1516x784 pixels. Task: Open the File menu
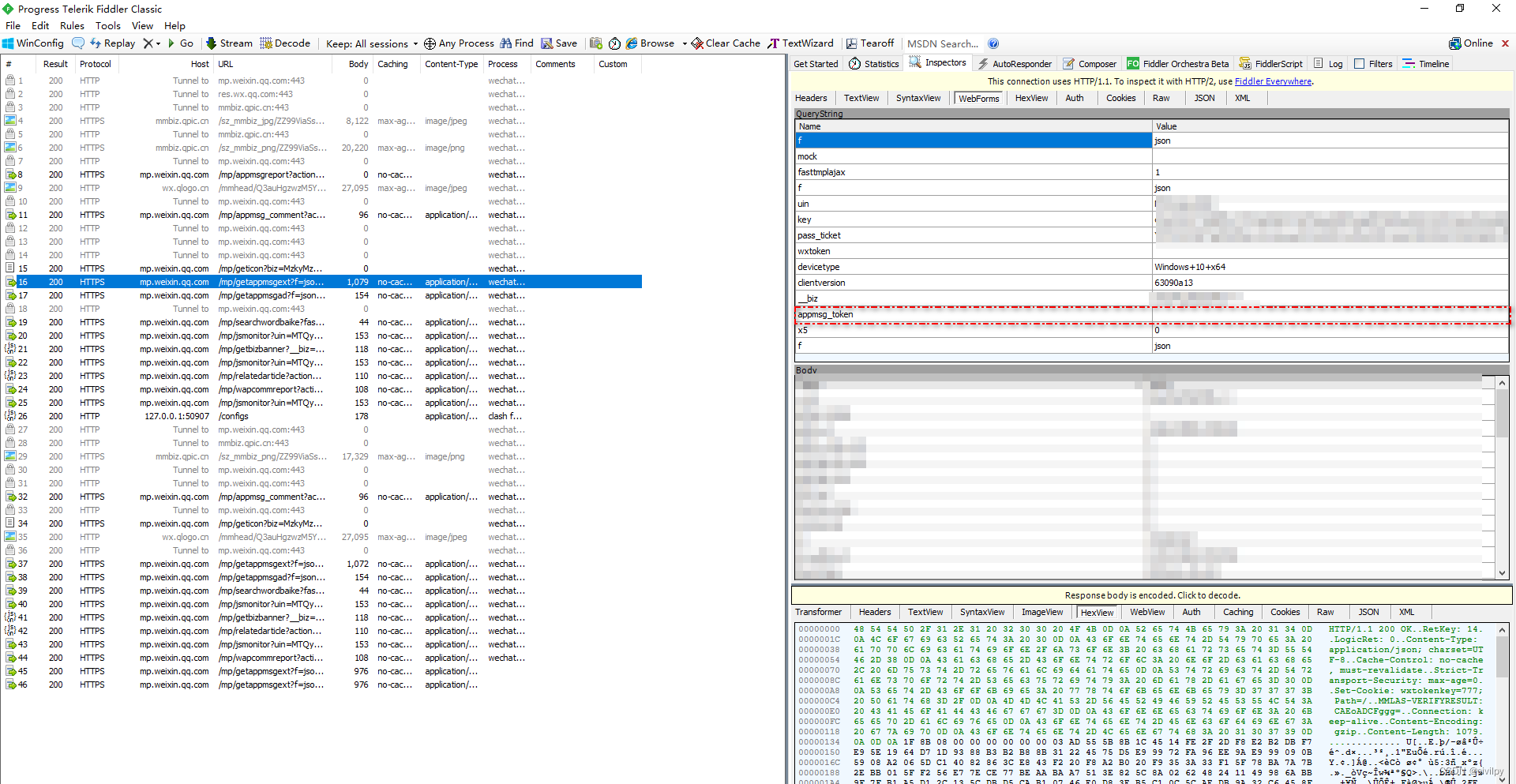(x=13, y=26)
